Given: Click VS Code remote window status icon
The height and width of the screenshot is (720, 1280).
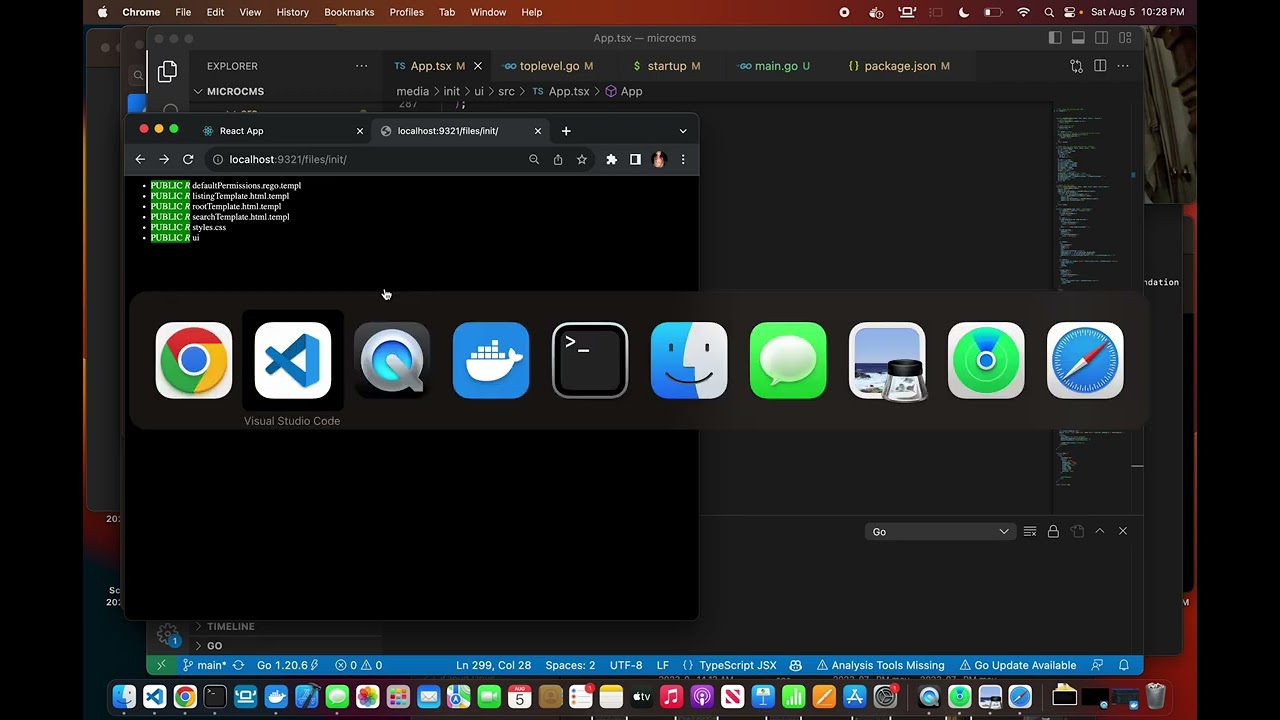Looking at the screenshot, I should click(161, 665).
